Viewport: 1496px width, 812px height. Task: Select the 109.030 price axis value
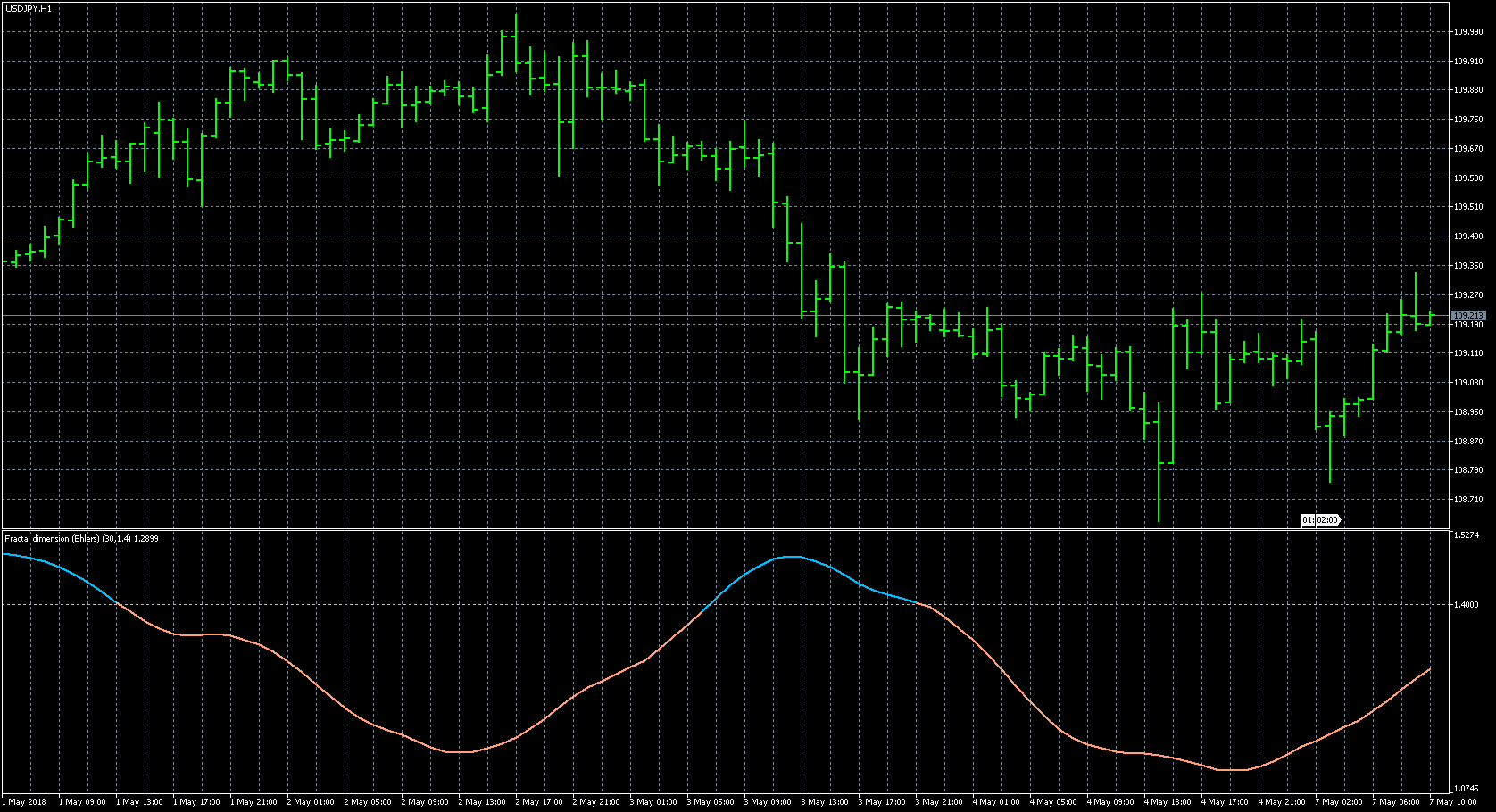(1468, 383)
